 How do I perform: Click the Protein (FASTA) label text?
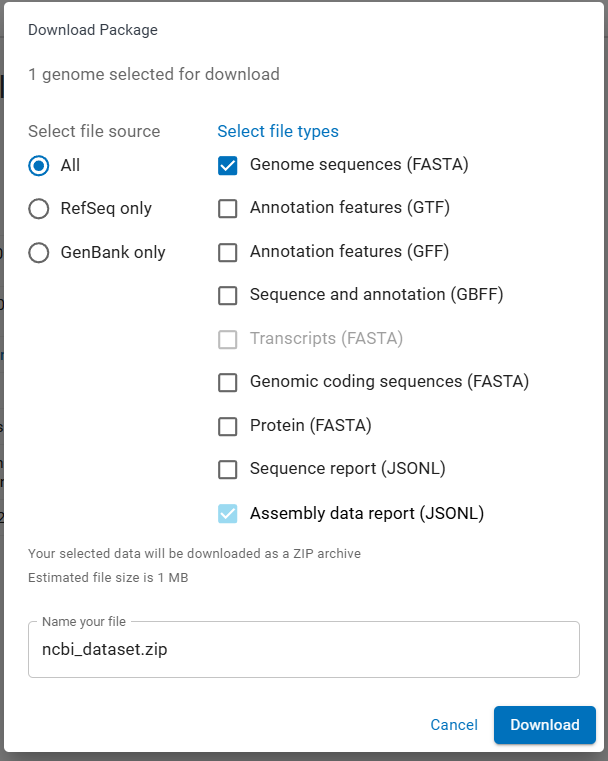point(311,426)
